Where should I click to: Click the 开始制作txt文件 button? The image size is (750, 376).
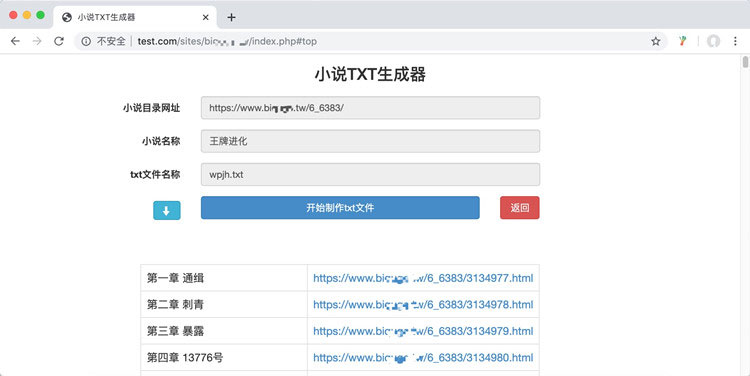pyautogui.click(x=340, y=208)
